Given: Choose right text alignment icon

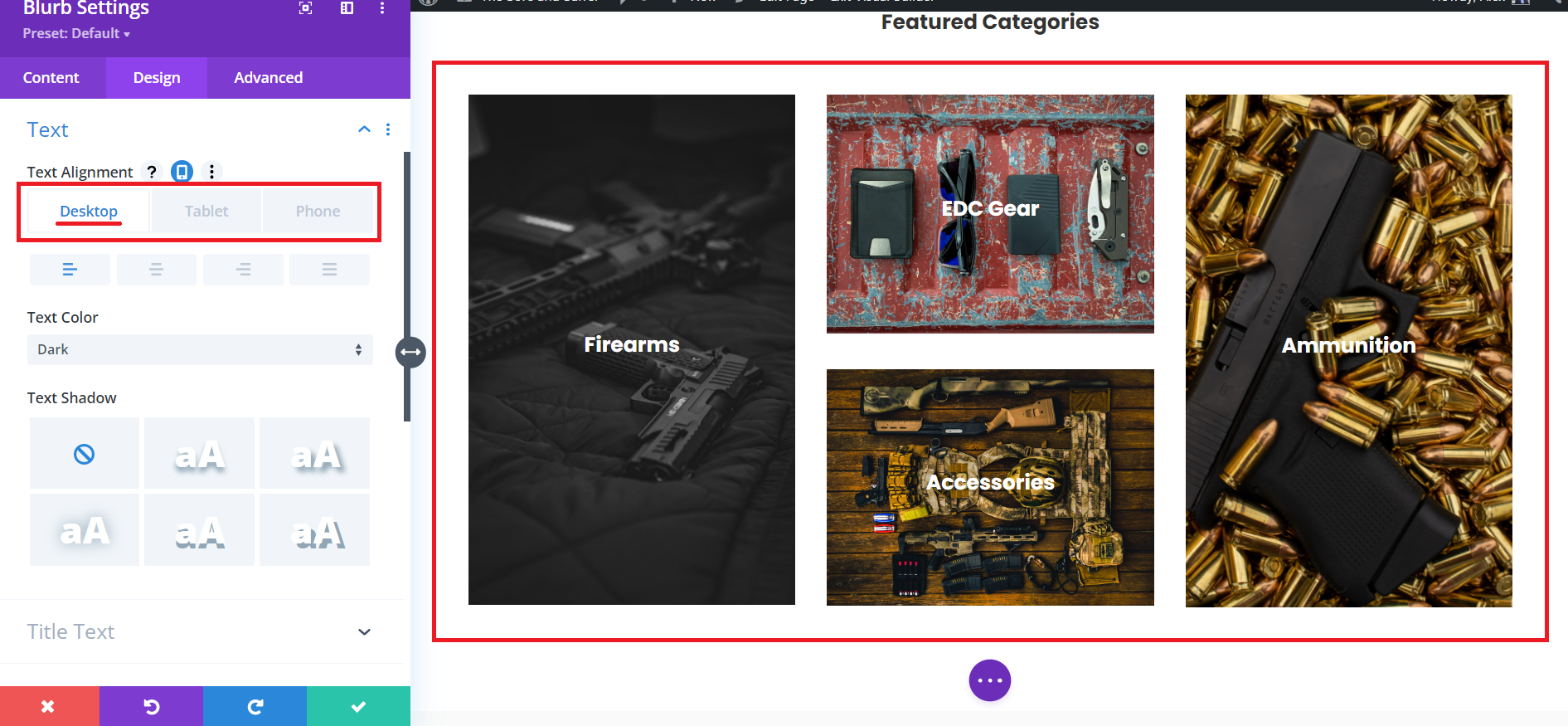Looking at the screenshot, I should click(x=243, y=270).
